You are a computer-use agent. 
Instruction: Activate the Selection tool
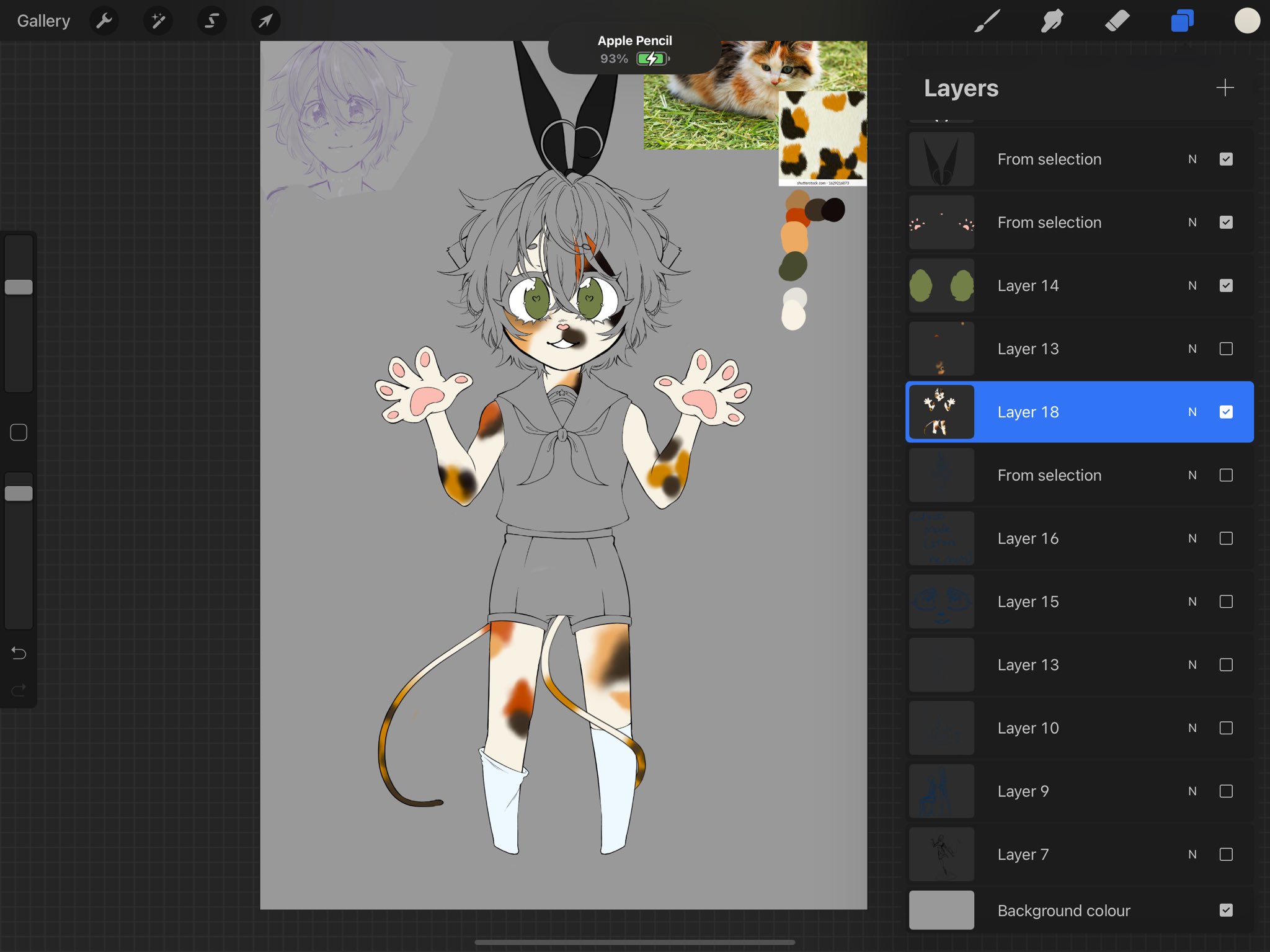click(211, 20)
